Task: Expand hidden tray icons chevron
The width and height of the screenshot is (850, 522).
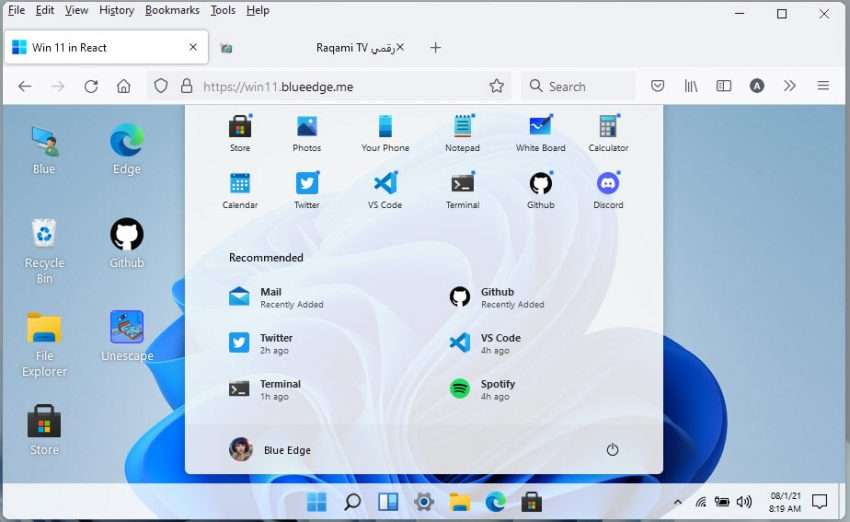Action: point(678,502)
